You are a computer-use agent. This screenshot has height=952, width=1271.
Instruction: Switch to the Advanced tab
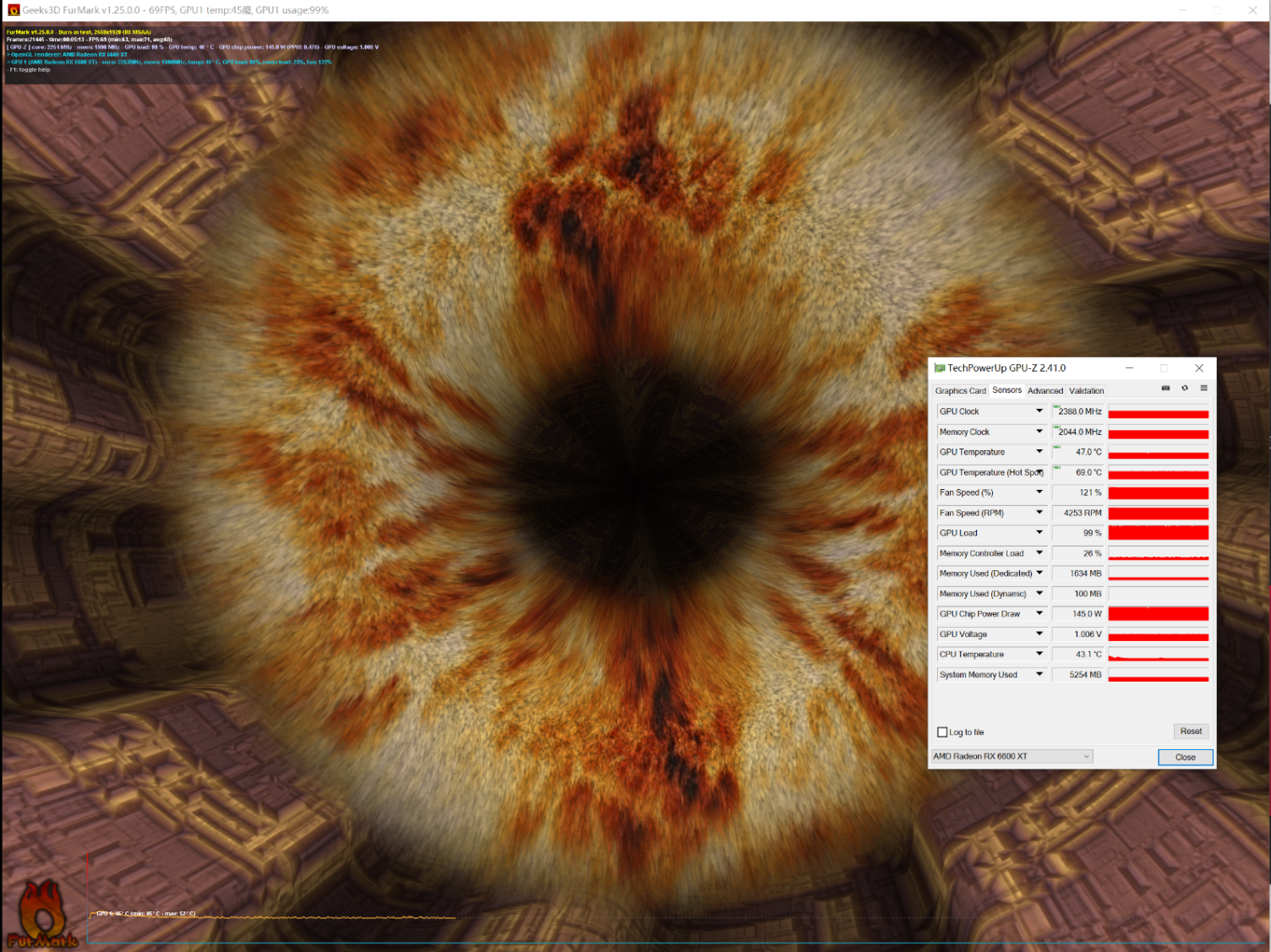pyautogui.click(x=1045, y=391)
